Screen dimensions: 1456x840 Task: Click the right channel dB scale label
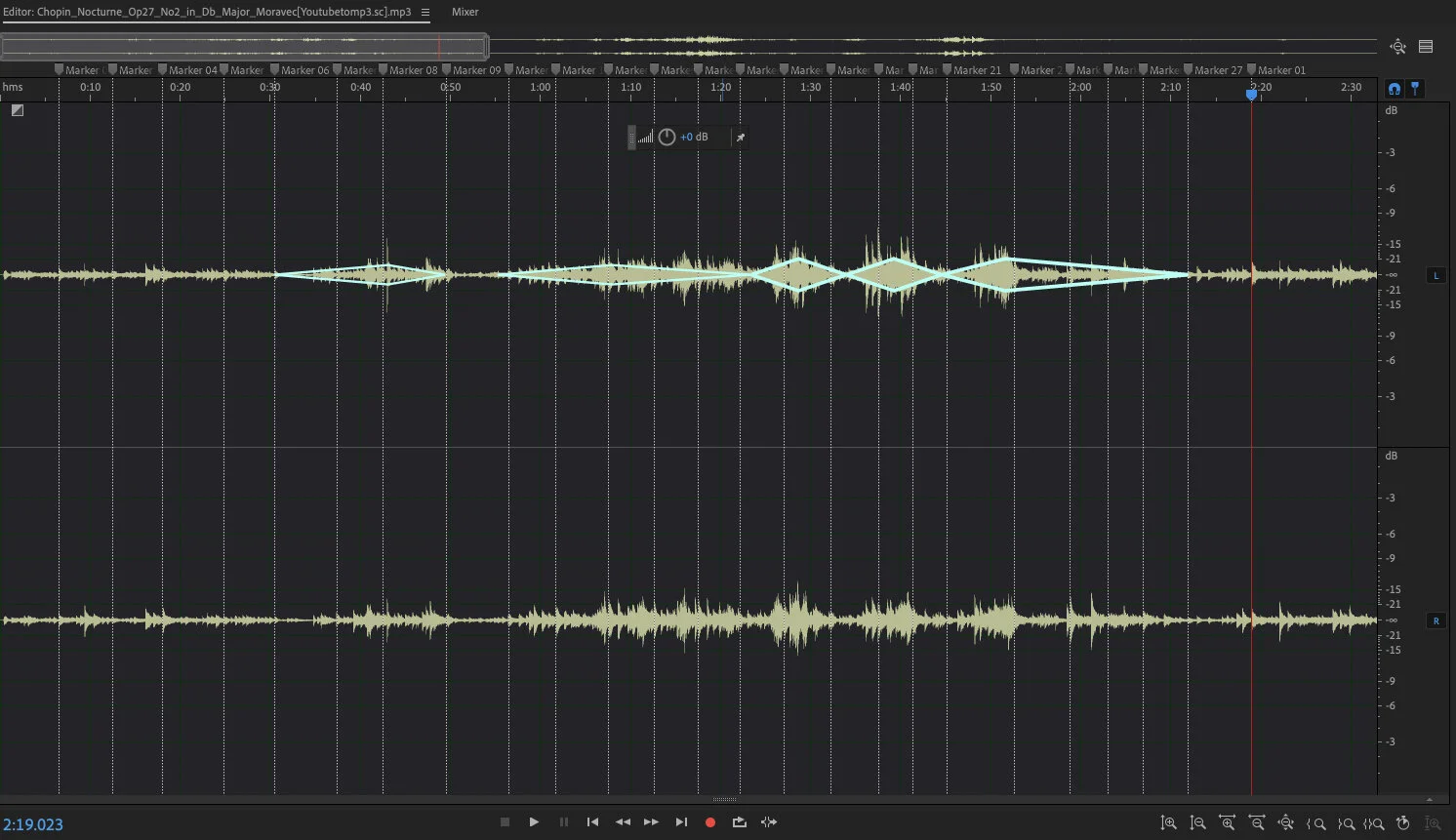(1391, 456)
